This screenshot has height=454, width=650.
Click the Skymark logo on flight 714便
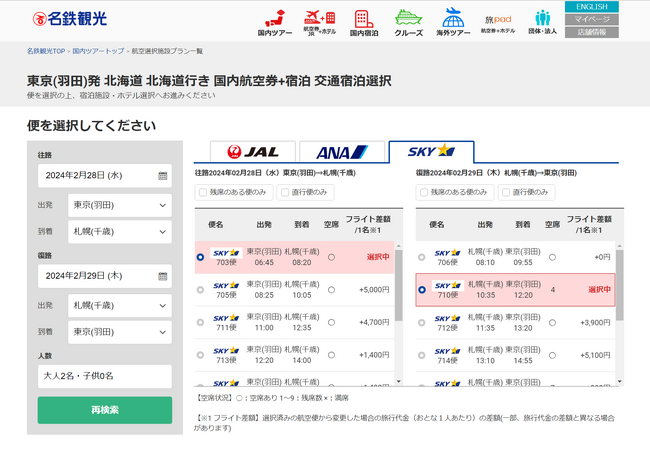tap(448, 351)
